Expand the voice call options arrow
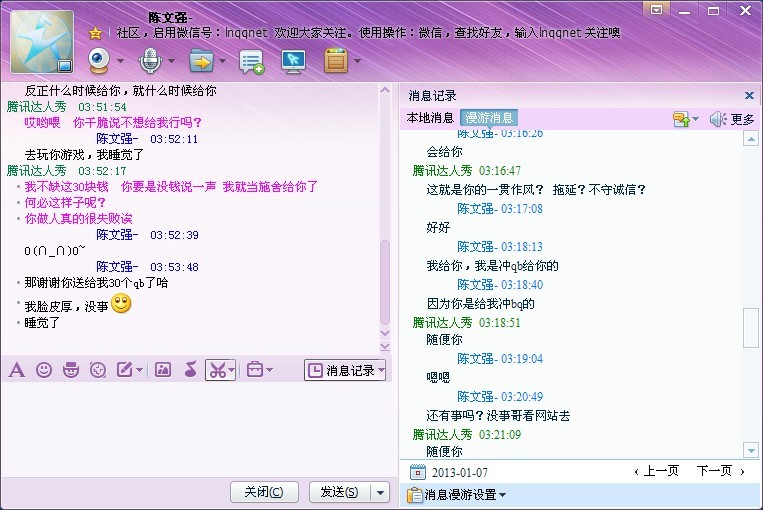Screen dimensions: 763x510 tap(171, 61)
